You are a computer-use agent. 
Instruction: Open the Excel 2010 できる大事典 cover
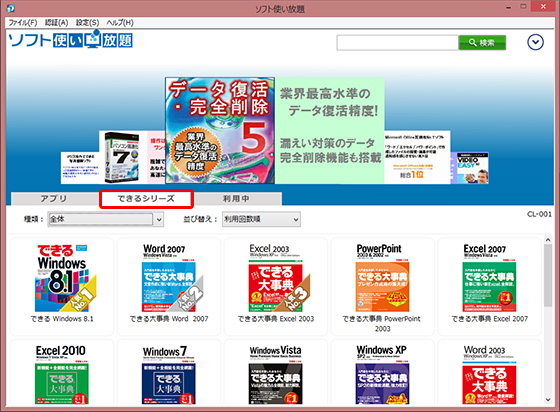pos(62,375)
